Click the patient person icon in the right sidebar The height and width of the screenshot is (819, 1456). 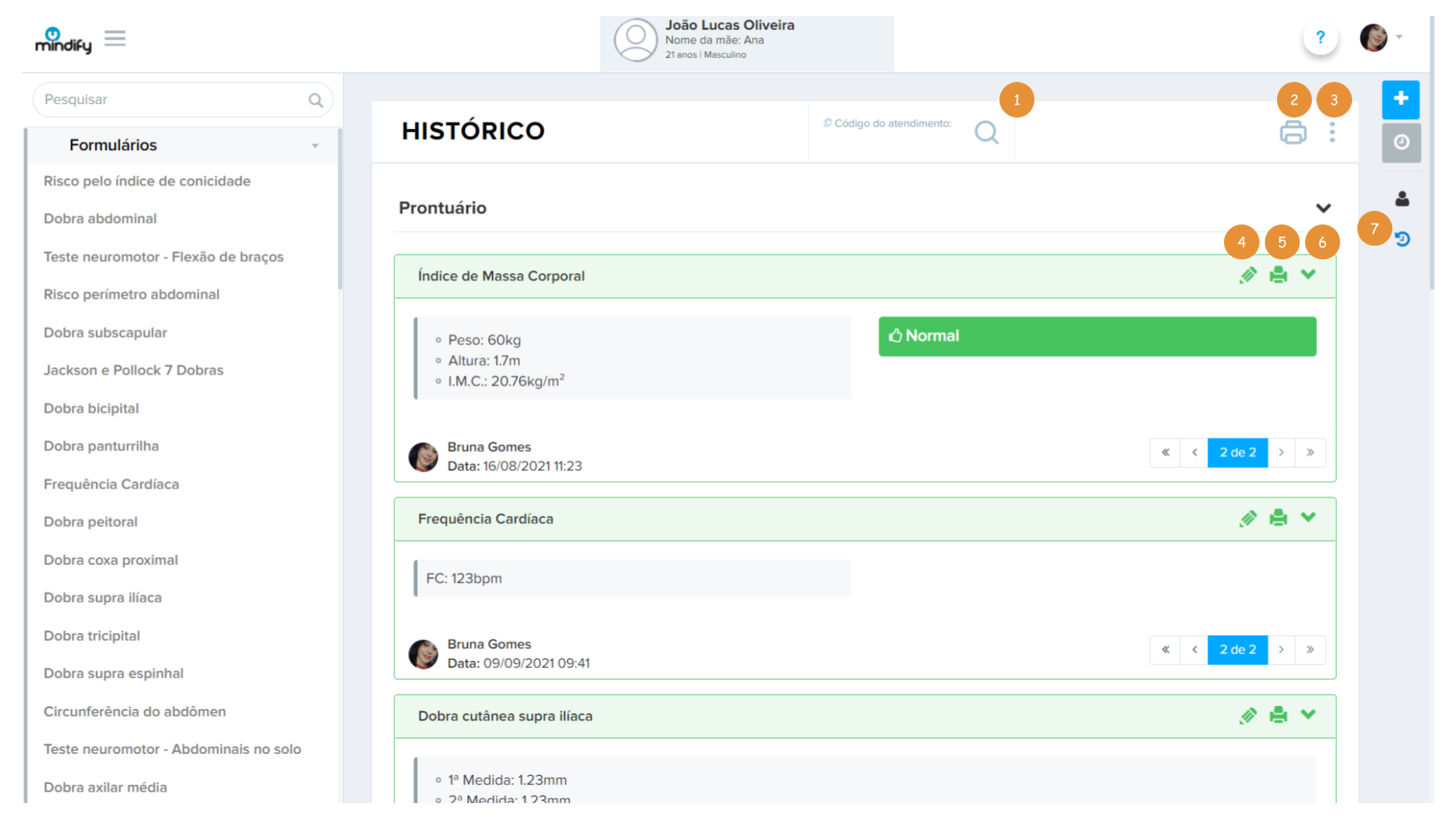[1401, 199]
